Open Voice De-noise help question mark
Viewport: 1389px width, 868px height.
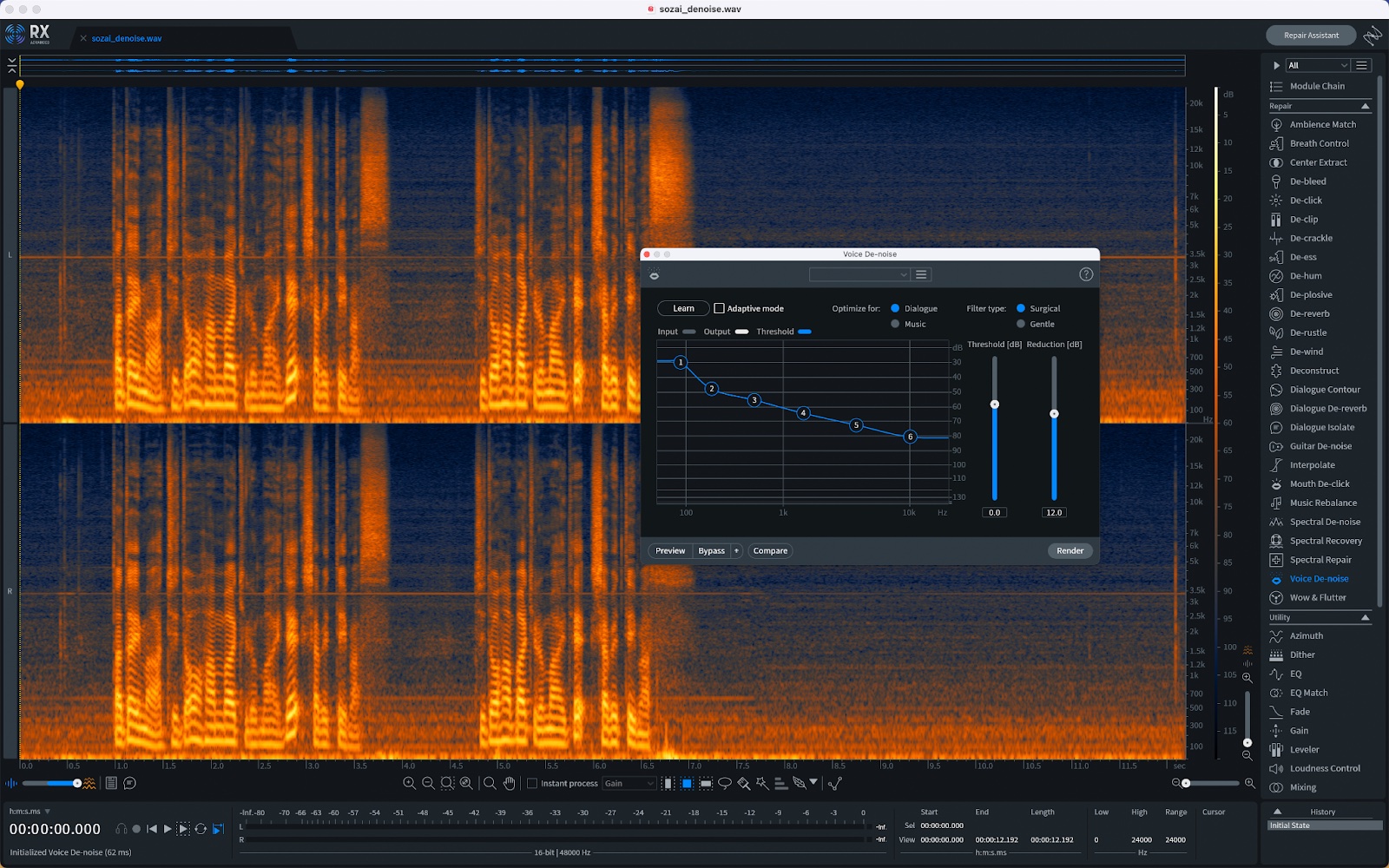(x=1086, y=274)
